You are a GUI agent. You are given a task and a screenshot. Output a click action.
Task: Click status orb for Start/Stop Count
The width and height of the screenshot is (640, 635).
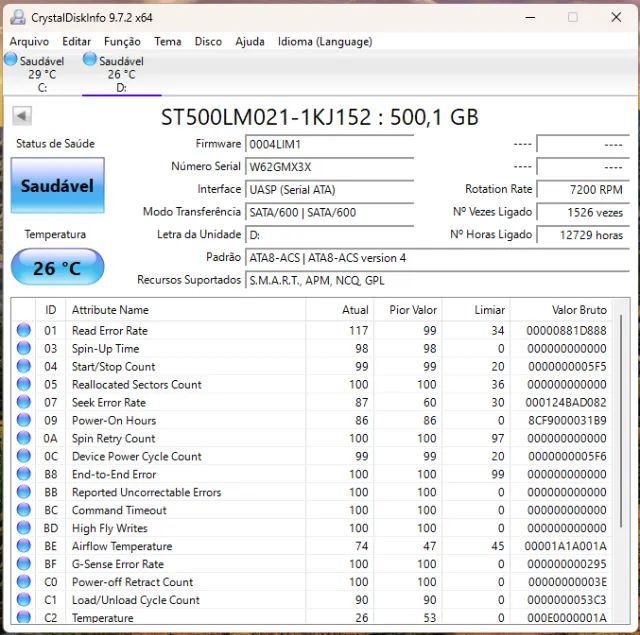pos(24,366)
